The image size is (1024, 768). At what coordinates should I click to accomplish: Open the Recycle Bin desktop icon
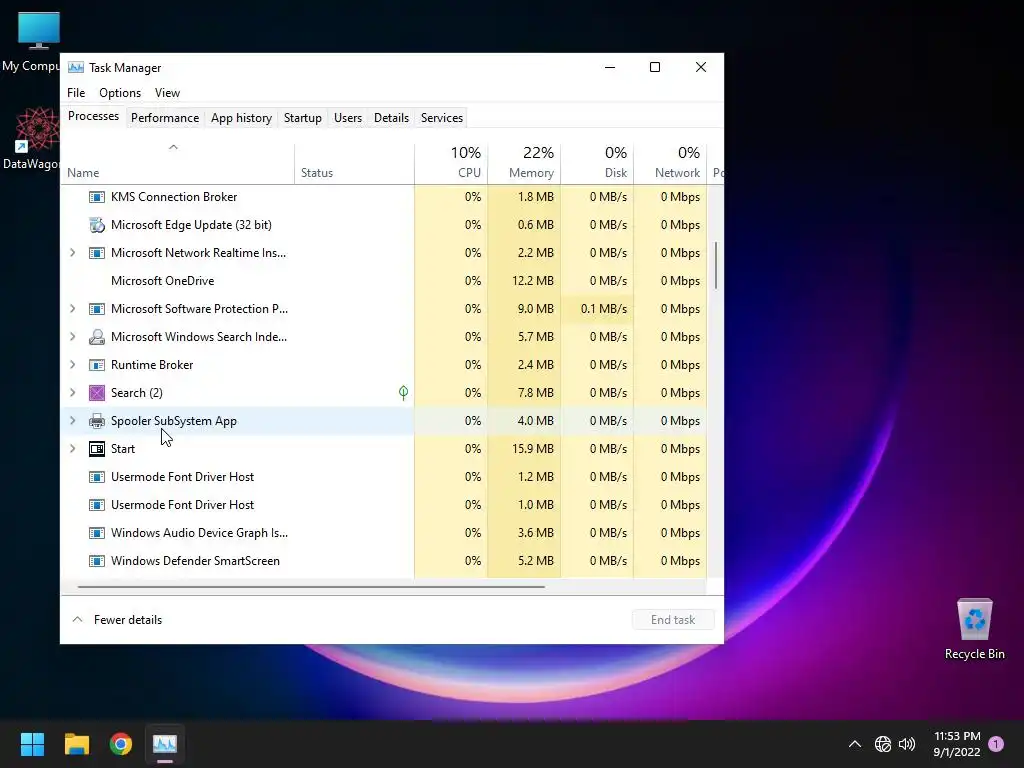pyautogui.click(x=974, y=628)
